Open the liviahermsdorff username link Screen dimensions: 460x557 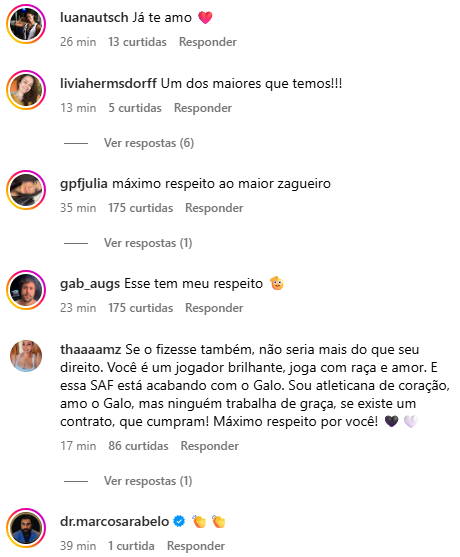coord(108,83)
